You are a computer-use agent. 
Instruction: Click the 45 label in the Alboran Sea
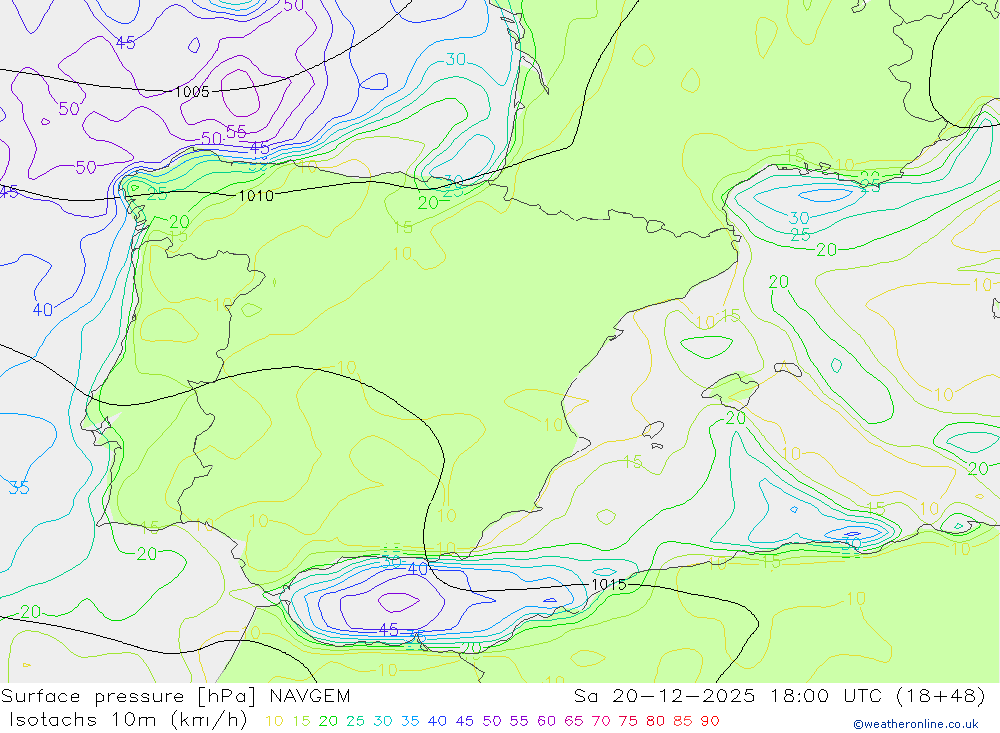point(388,630)
